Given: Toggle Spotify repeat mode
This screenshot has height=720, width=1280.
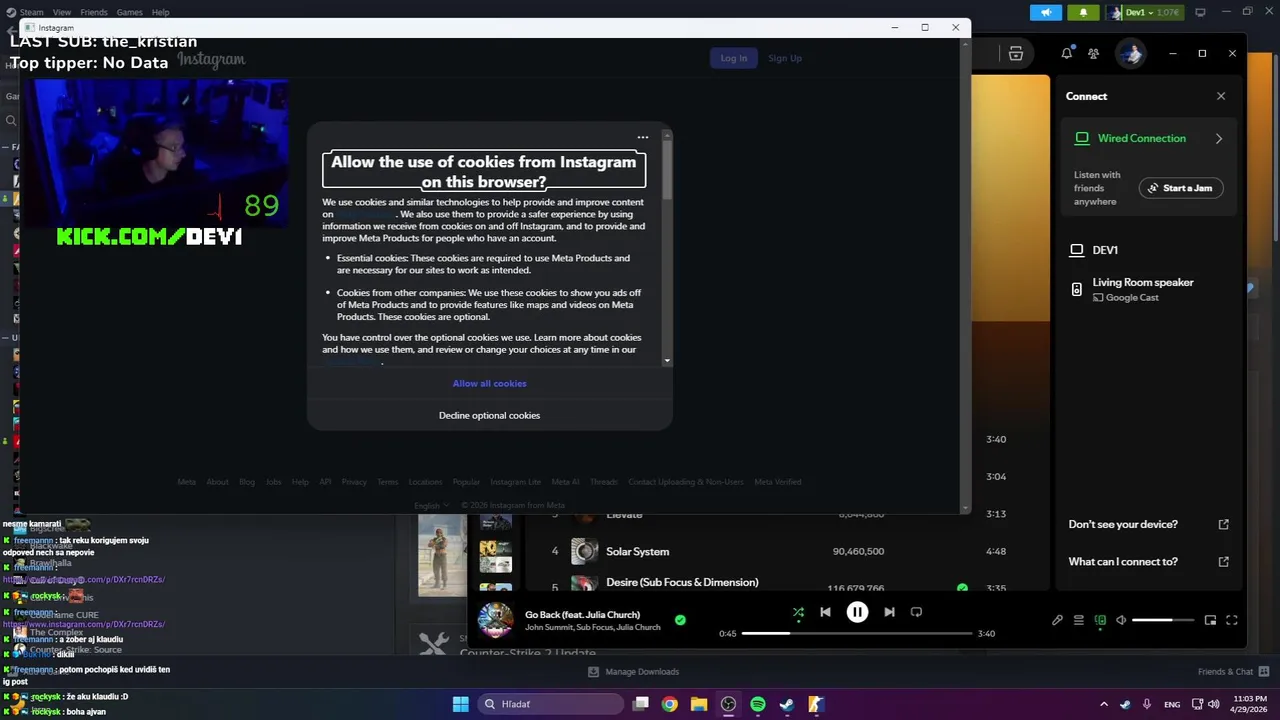Looking at the screenshot, I should click(916, 612).
